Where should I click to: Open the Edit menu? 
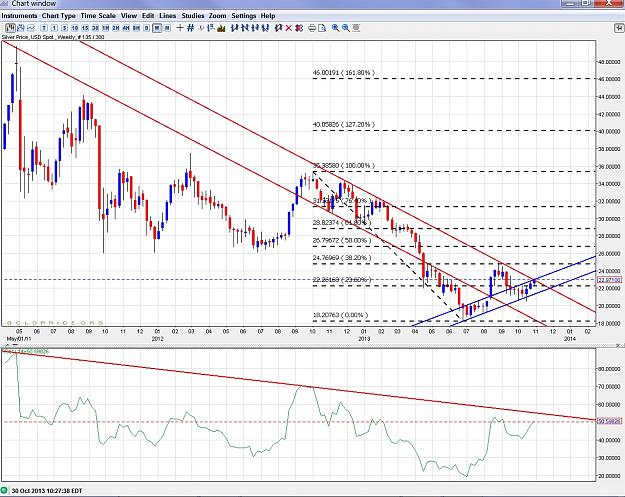(x=148, y=16)
